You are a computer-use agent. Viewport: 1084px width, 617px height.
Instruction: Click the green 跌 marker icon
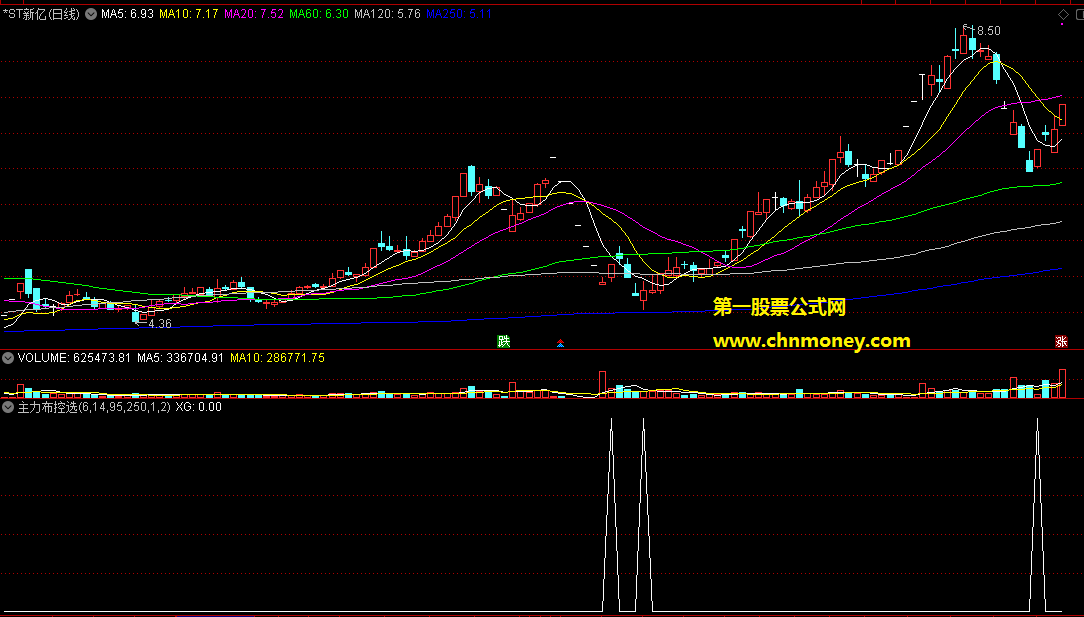[x=504, y=342]
